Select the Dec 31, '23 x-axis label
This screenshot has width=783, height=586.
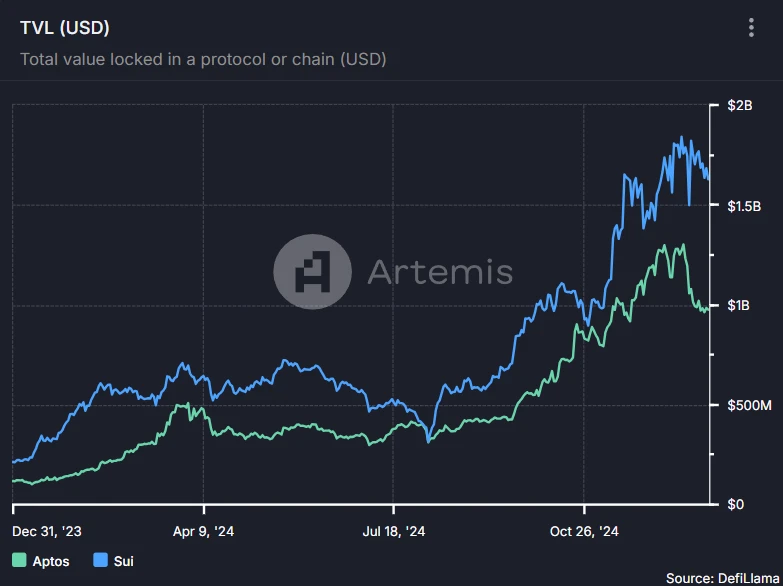coord(47,532)
